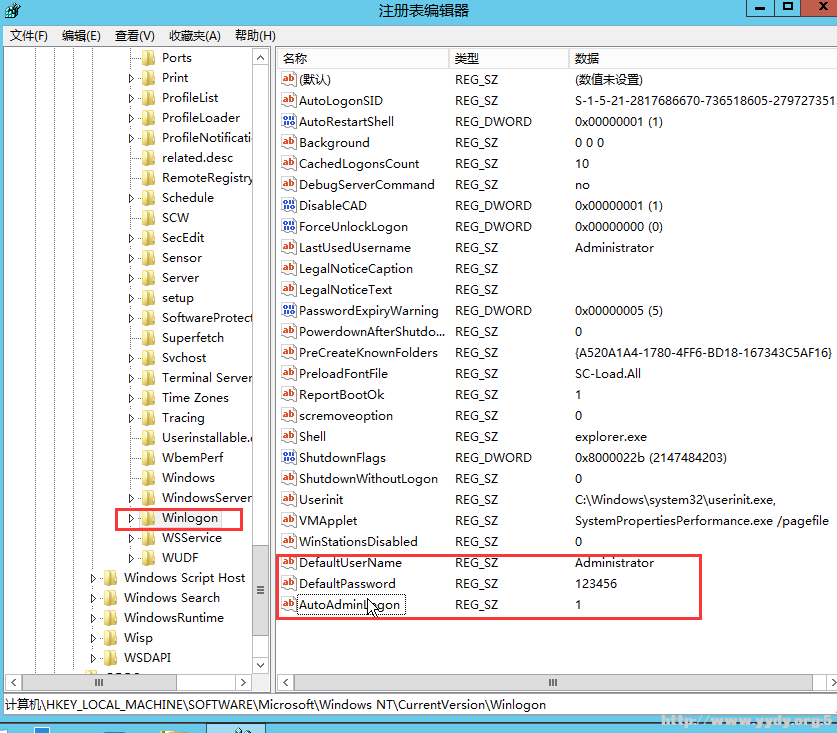Click the tree scroll up arrow

pyautogui.click(x=260, y=58)
